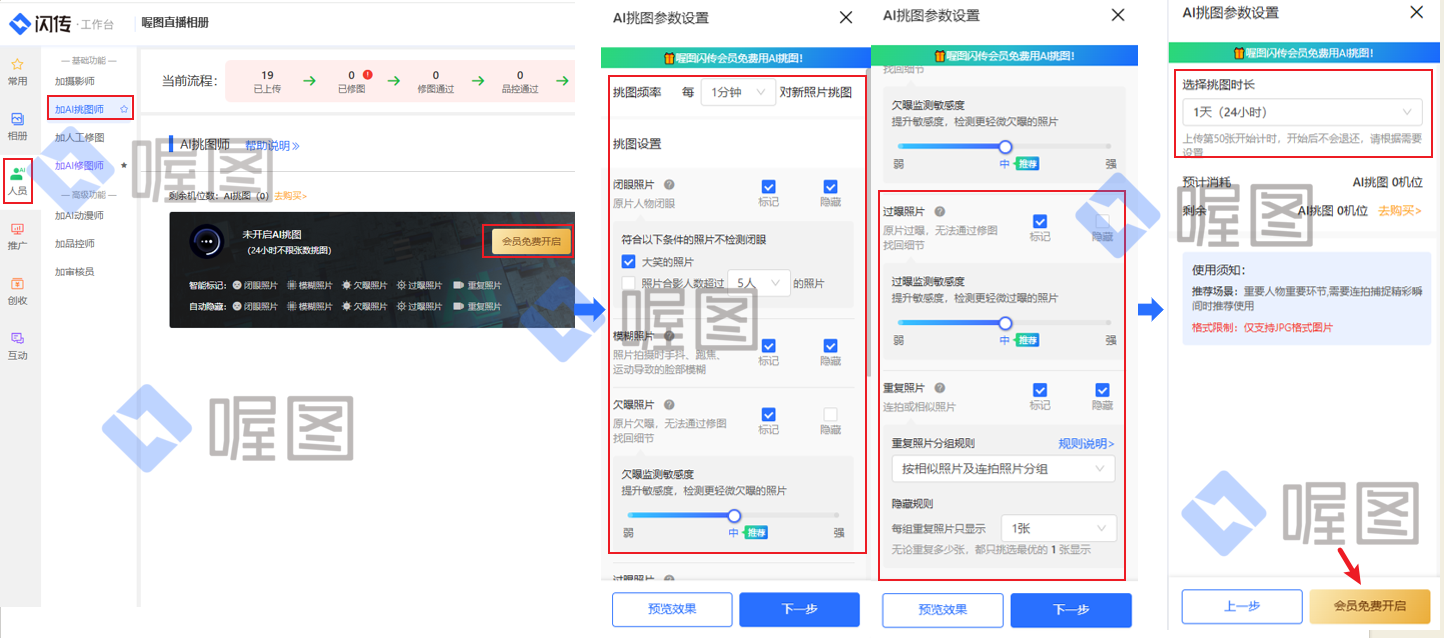Click 重复照片 icon in 智能标记 row
1444x638 pixels.
click(458, 285)
